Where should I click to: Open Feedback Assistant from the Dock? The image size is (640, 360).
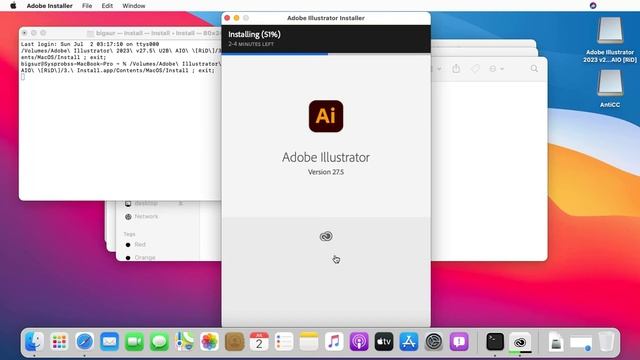(459, 342)
